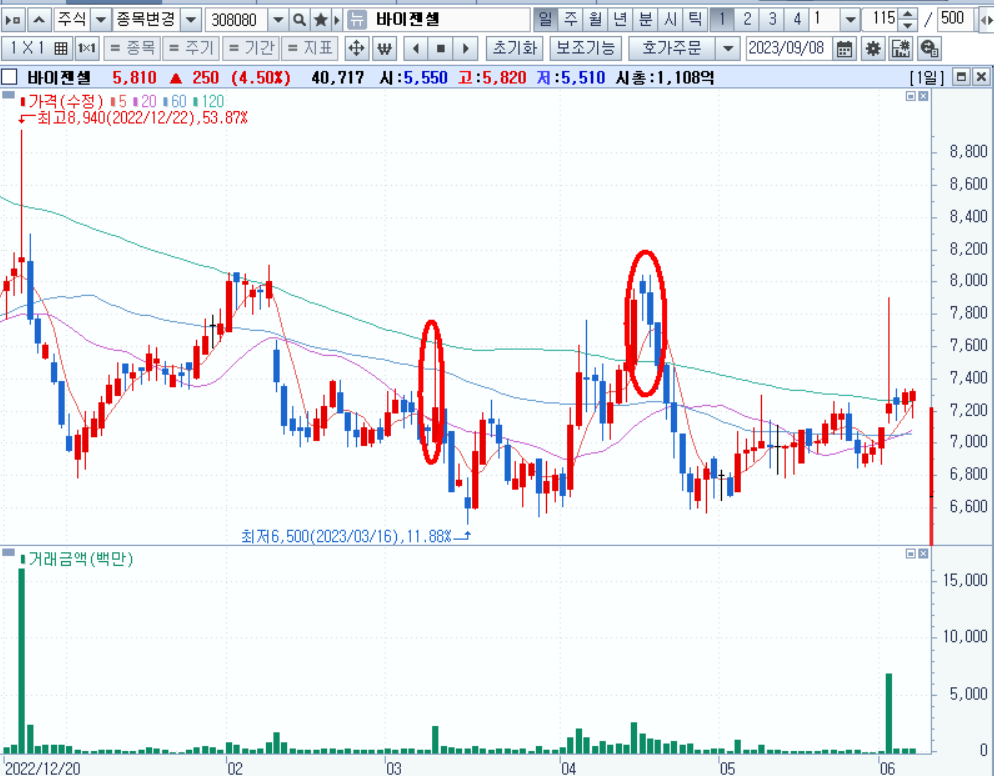Click the next (right triangle) playback button
This screenshot has width=994, height=776.
point(465,48)
